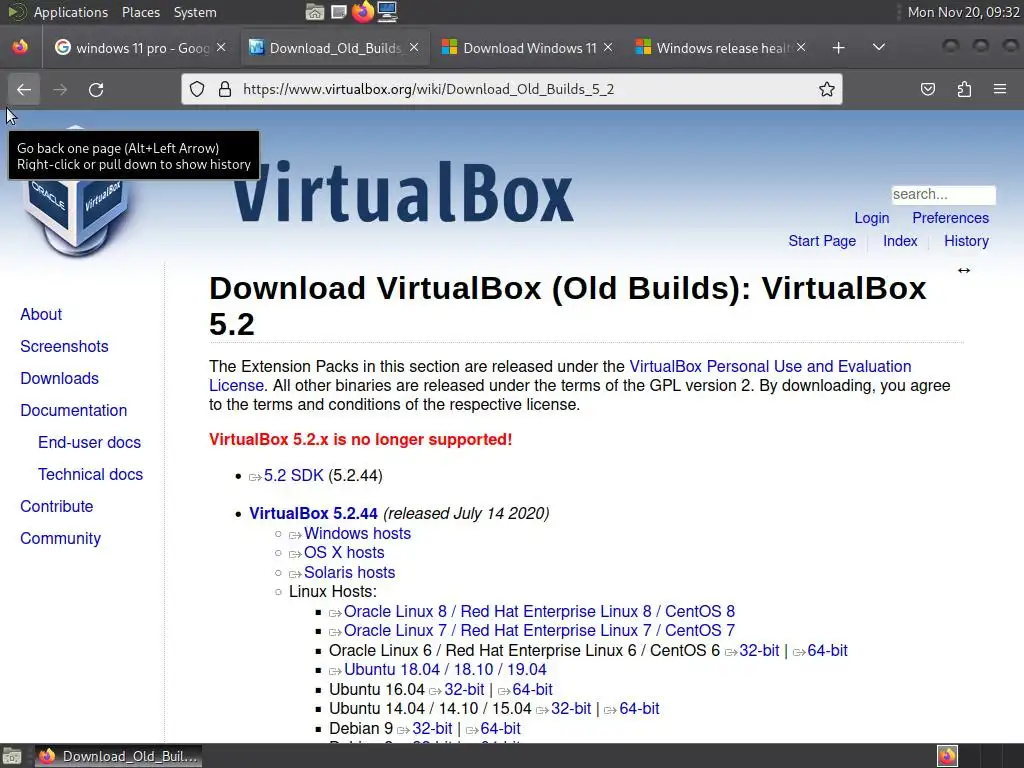Screen dimensions: 1024x768
Task: Open the Index link
Action: pyautogui.click(x=900, y=241)
